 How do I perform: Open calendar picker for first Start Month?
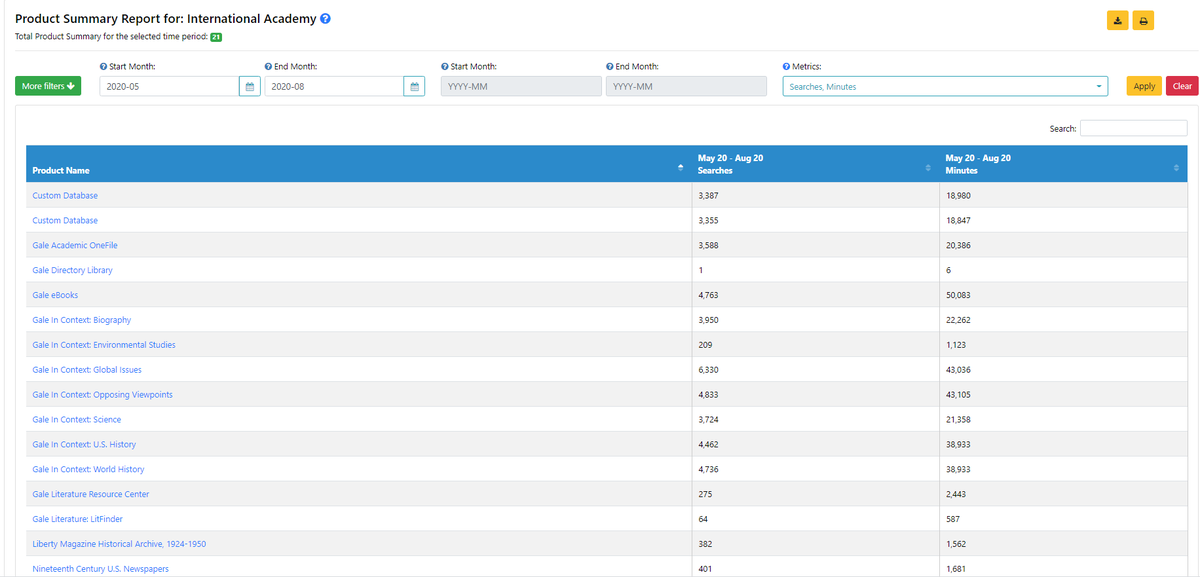pos(250,86)
